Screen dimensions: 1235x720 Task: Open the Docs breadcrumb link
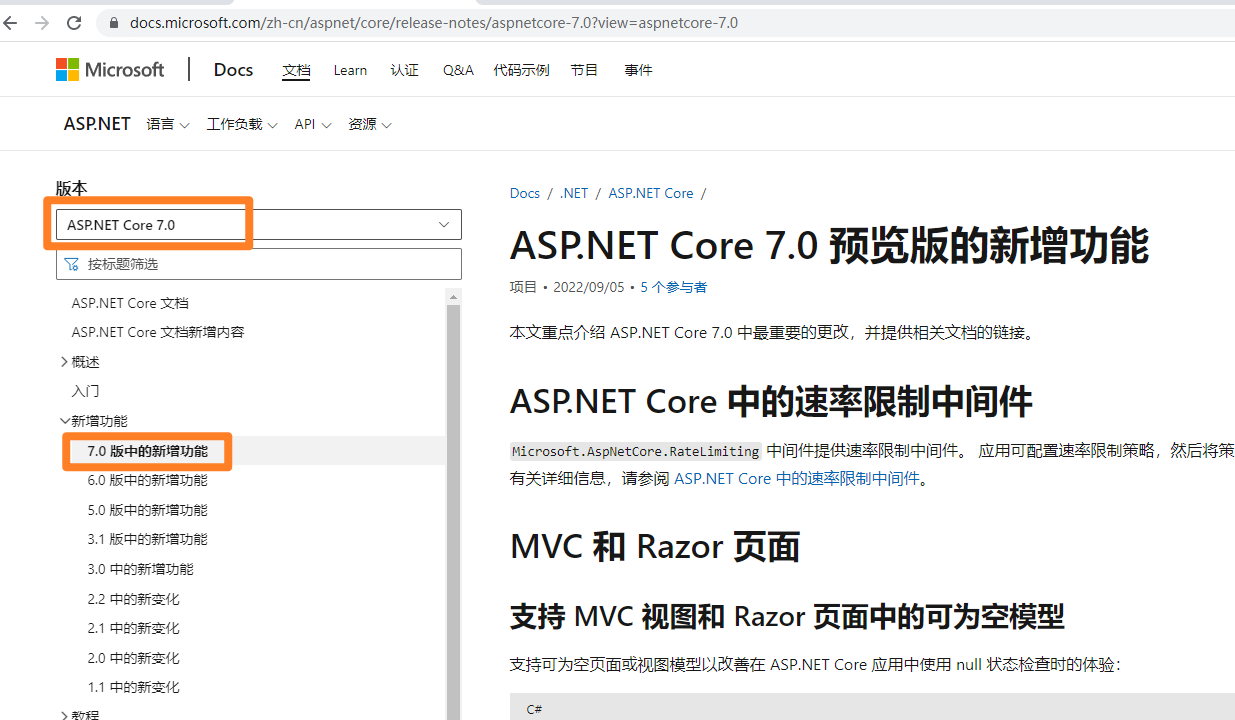[x=525, y=193]
